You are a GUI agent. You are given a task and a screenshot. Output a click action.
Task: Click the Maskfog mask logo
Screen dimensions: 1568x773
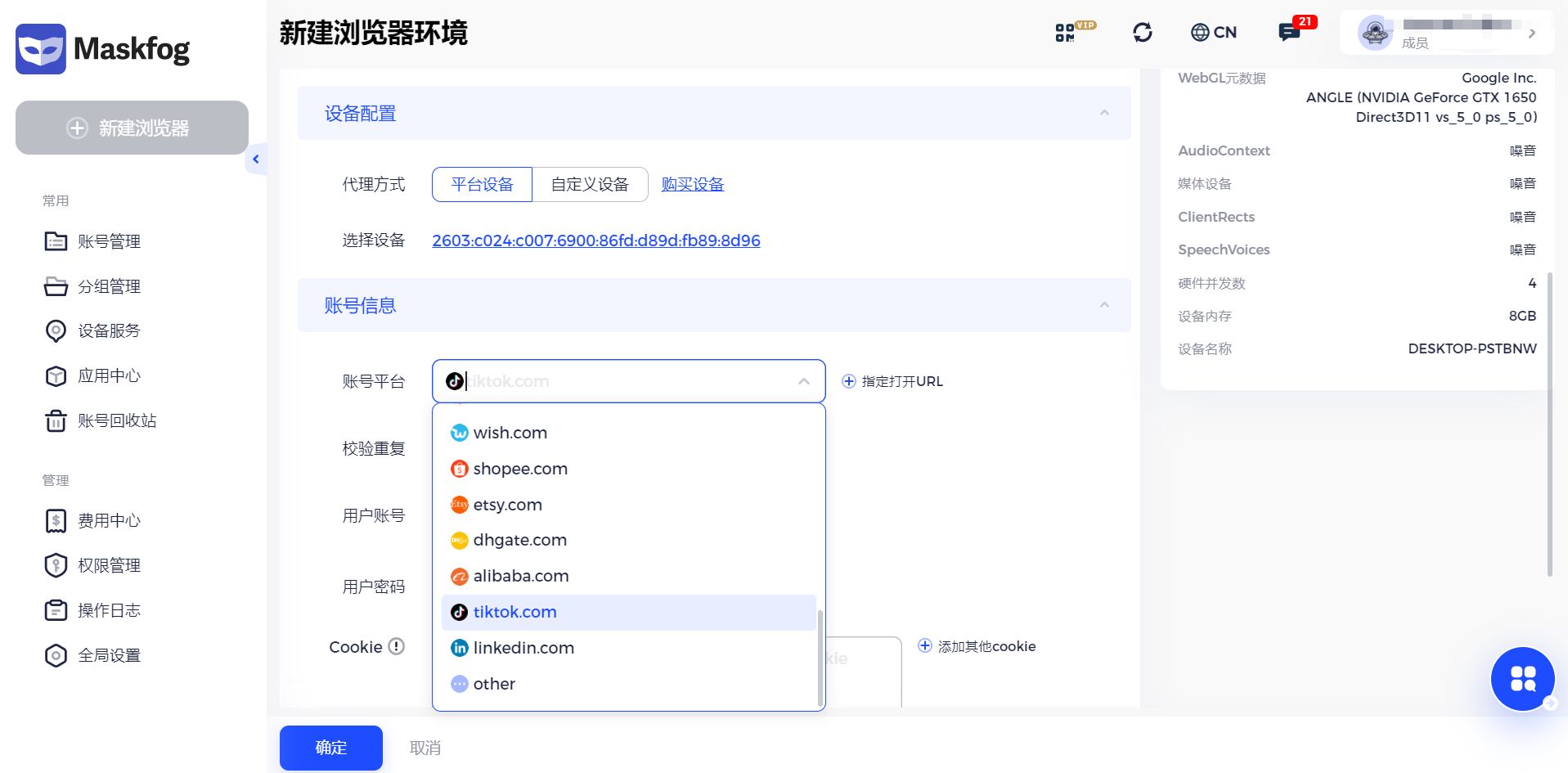(41, 49)
